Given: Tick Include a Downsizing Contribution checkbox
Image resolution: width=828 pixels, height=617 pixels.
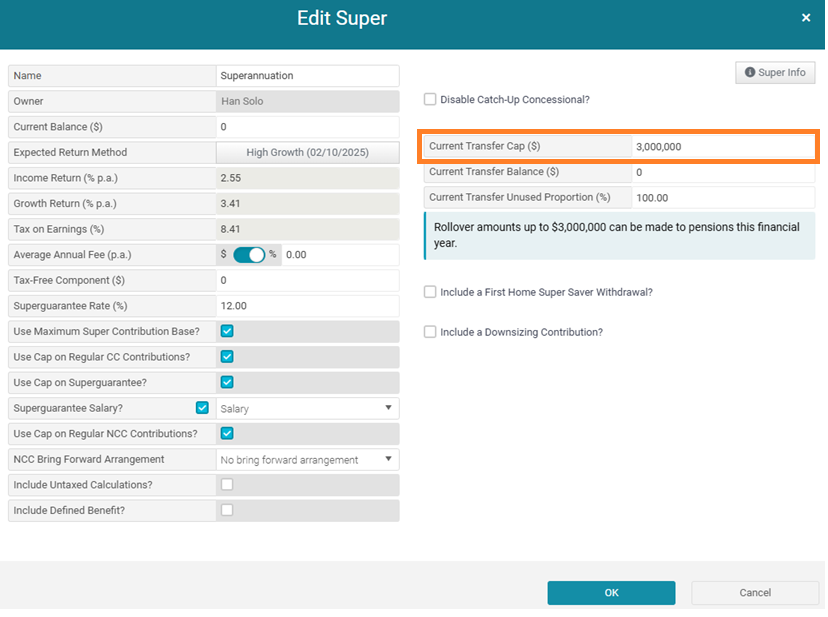Looking at the screenshot, I should click(x=430, y=332).
